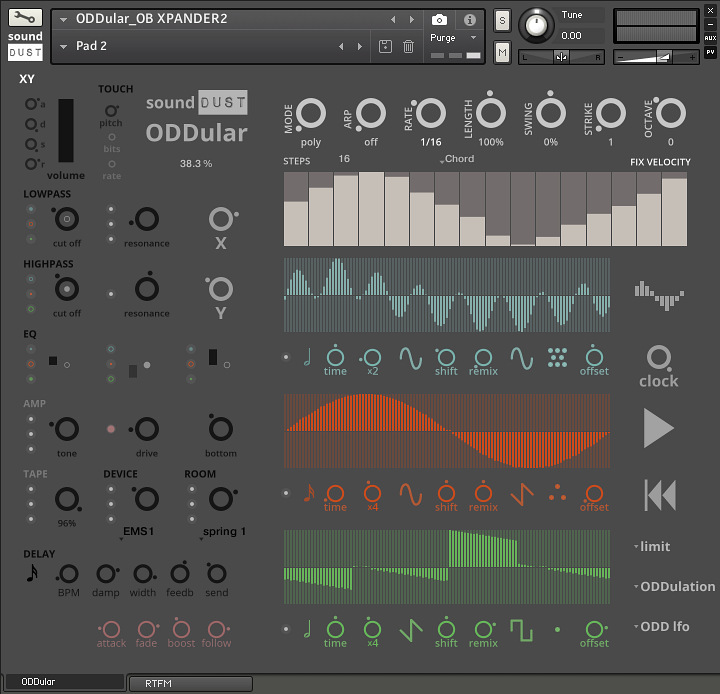This screenshot has width=720, height=694.
Task: Click the MODE poly knob
Action: 311,113
